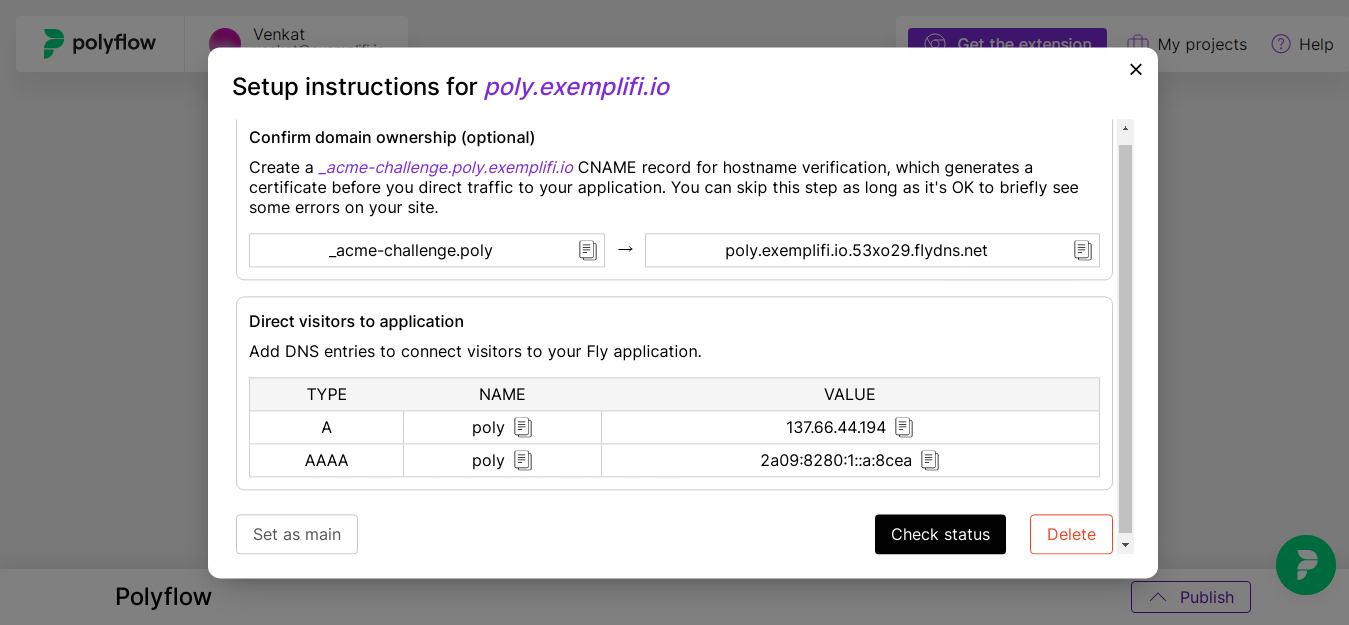Image resolution: width=1349 pixels, height=625 pixels.
Task: Copy the flydns.net CNAME target value
Action: click(1083, 250)
